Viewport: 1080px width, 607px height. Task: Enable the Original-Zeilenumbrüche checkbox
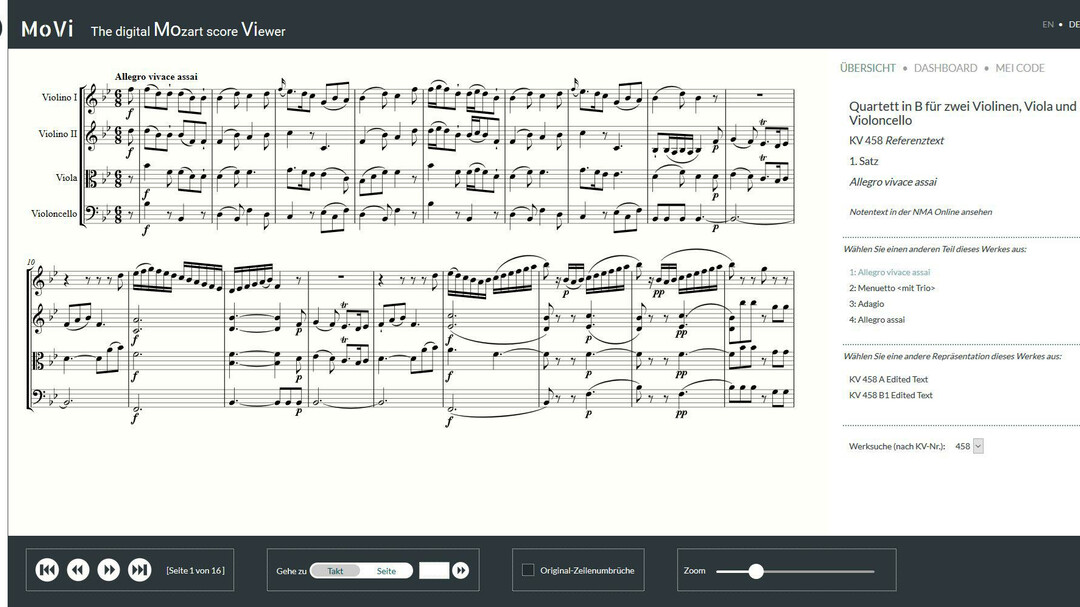527,568
